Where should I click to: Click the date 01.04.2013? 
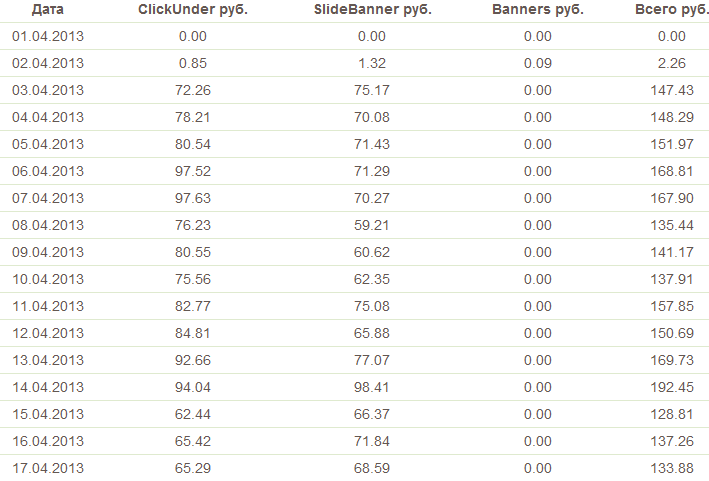pyautogui.click(x=48, y=36)
